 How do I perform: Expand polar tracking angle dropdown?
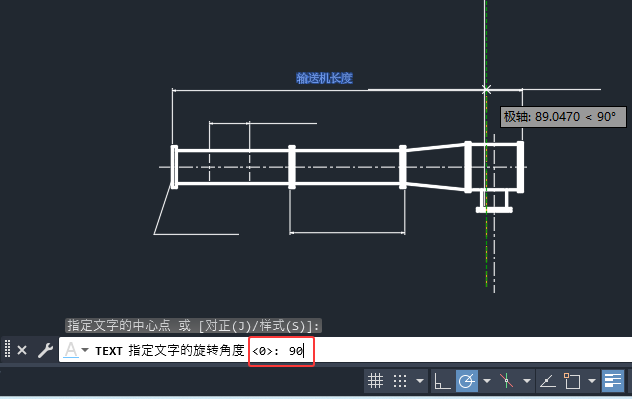click(x=487, y=380)
